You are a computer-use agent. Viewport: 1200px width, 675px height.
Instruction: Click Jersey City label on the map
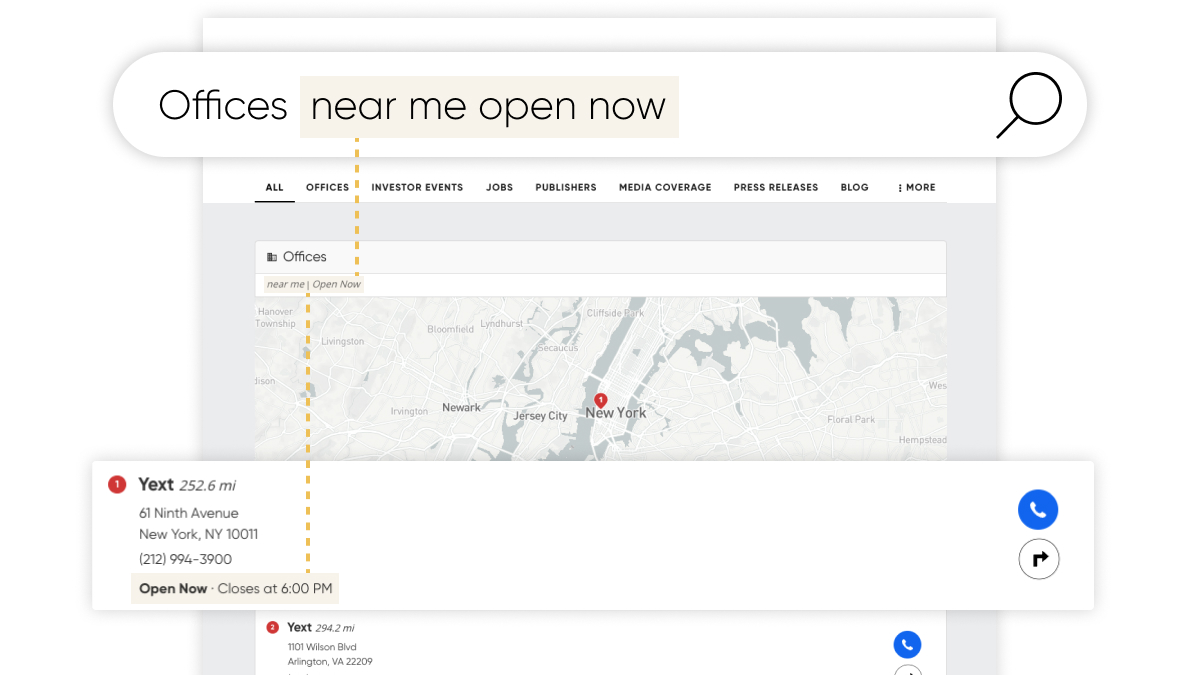click(x=540, y=416)
